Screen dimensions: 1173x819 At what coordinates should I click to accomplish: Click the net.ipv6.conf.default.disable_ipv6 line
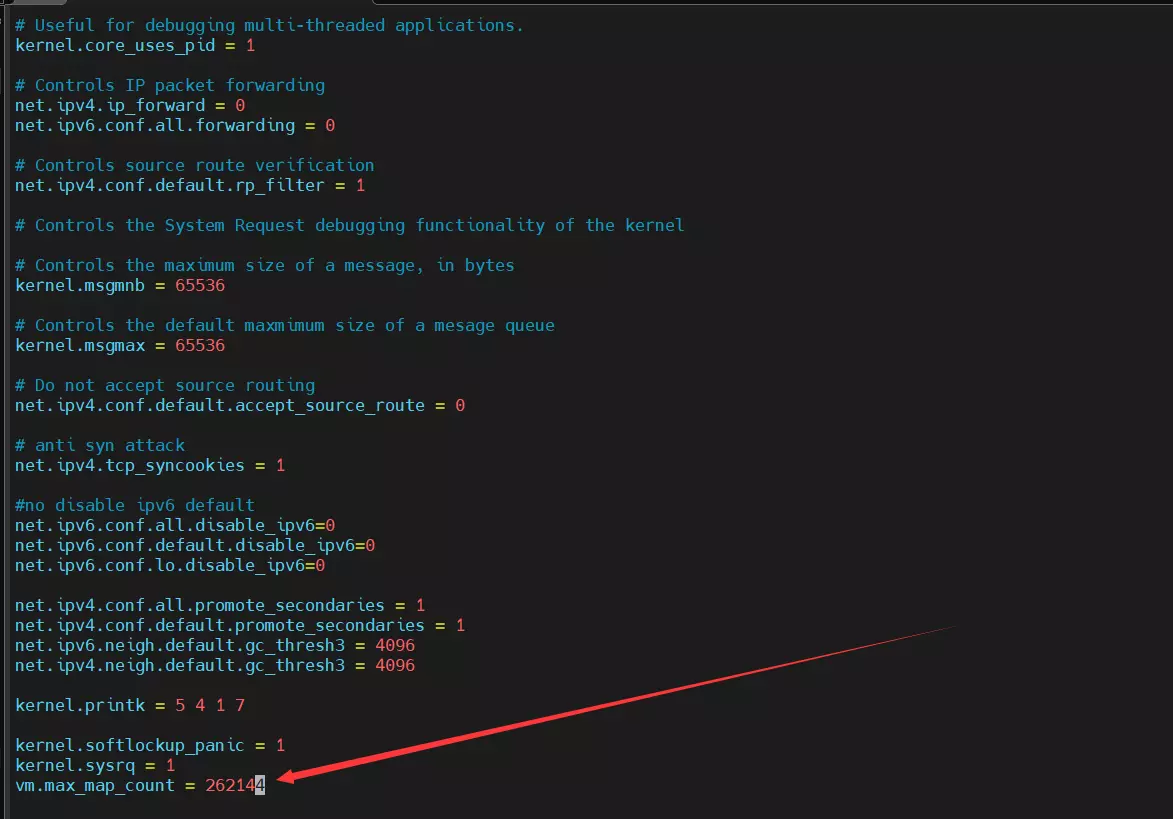(195, 546)
